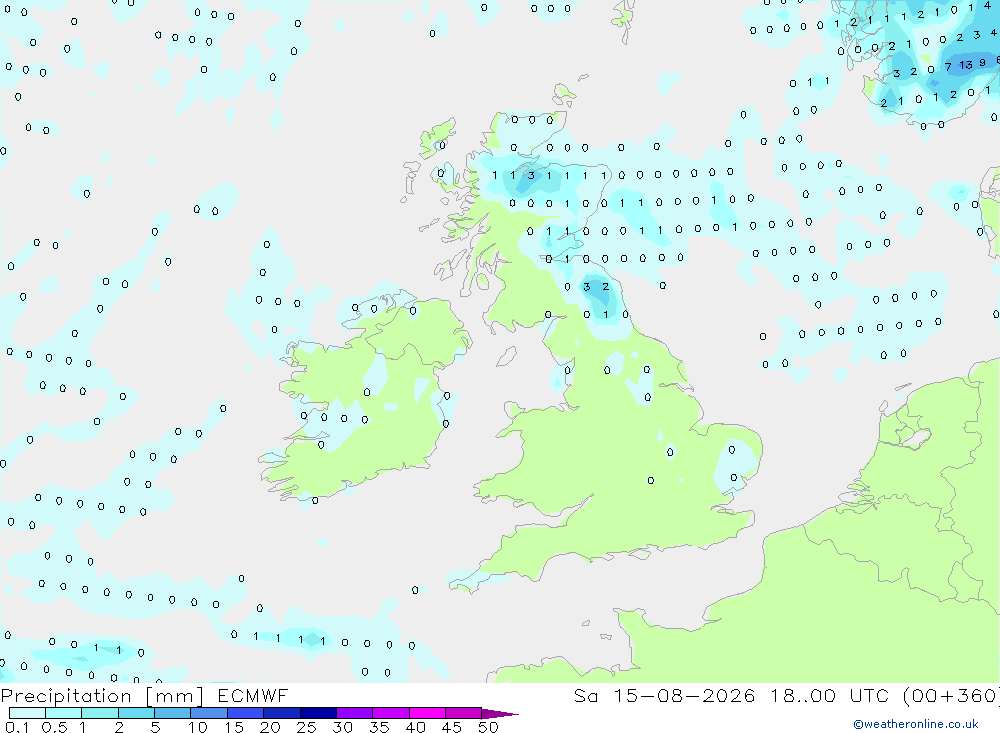The height and width of the screenshot is (733, 1000).
Task: Click the '25' legend scale label
Action: click(307, 727)
